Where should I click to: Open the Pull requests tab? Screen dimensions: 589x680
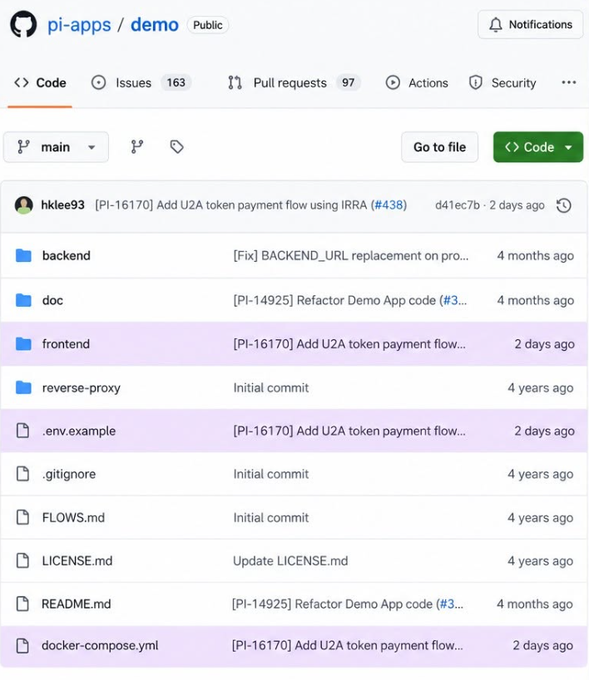tap(294, 82)
